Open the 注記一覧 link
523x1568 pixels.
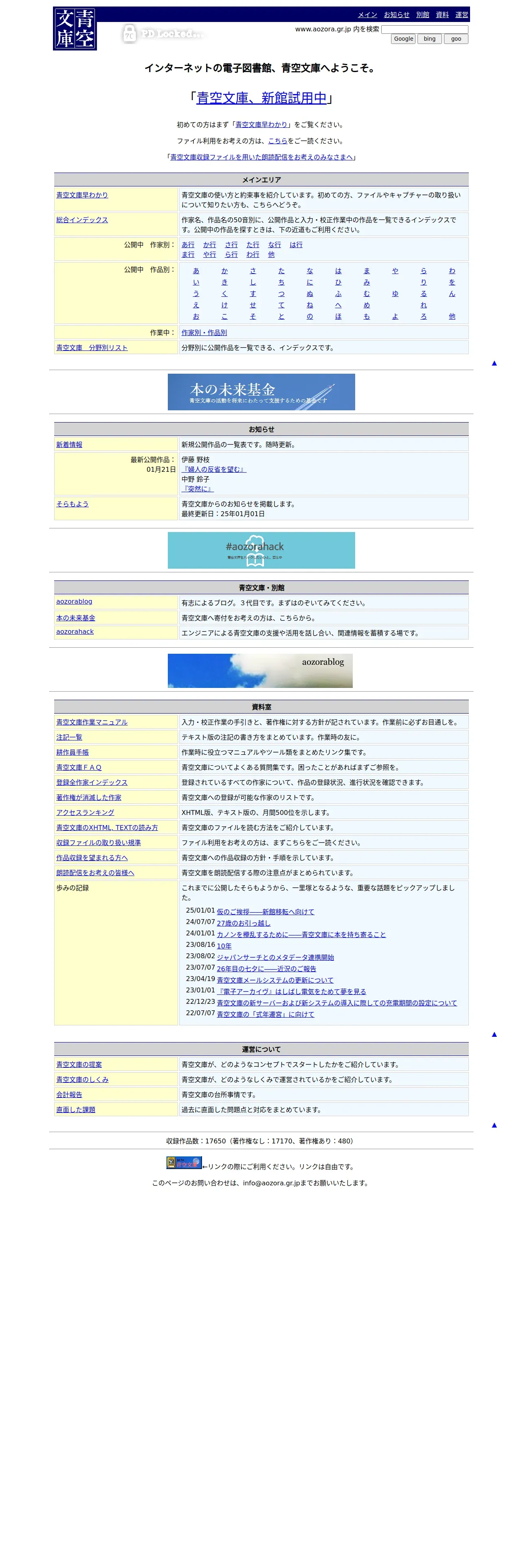[69, 737]
